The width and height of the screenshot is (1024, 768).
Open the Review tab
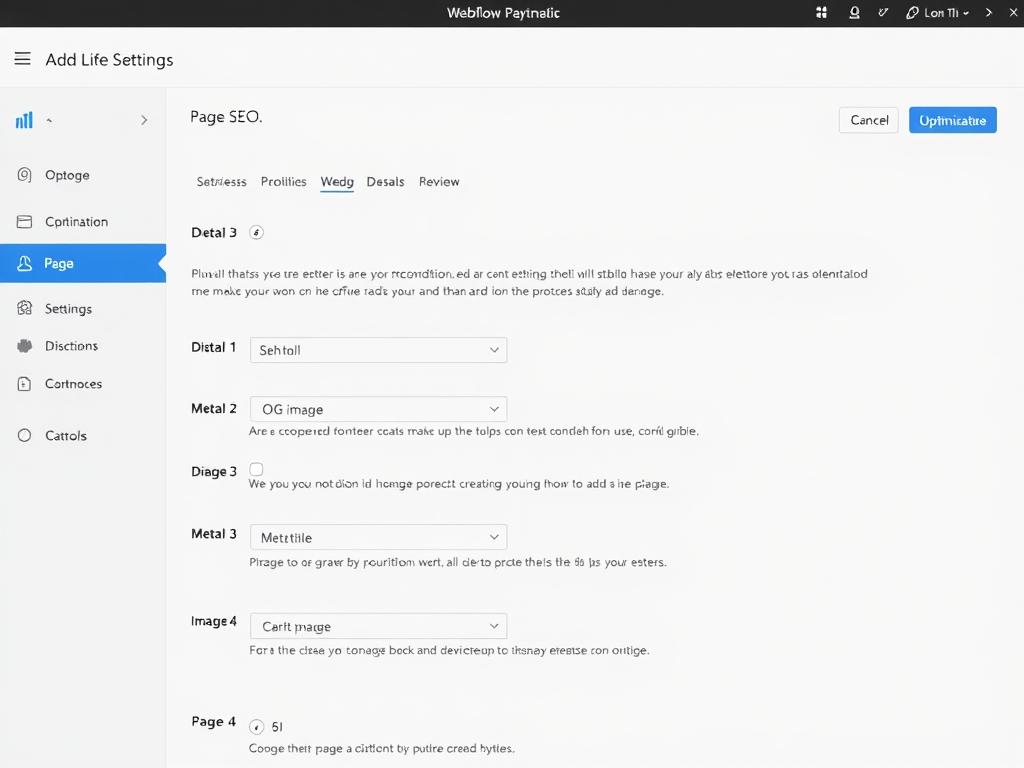439,182
